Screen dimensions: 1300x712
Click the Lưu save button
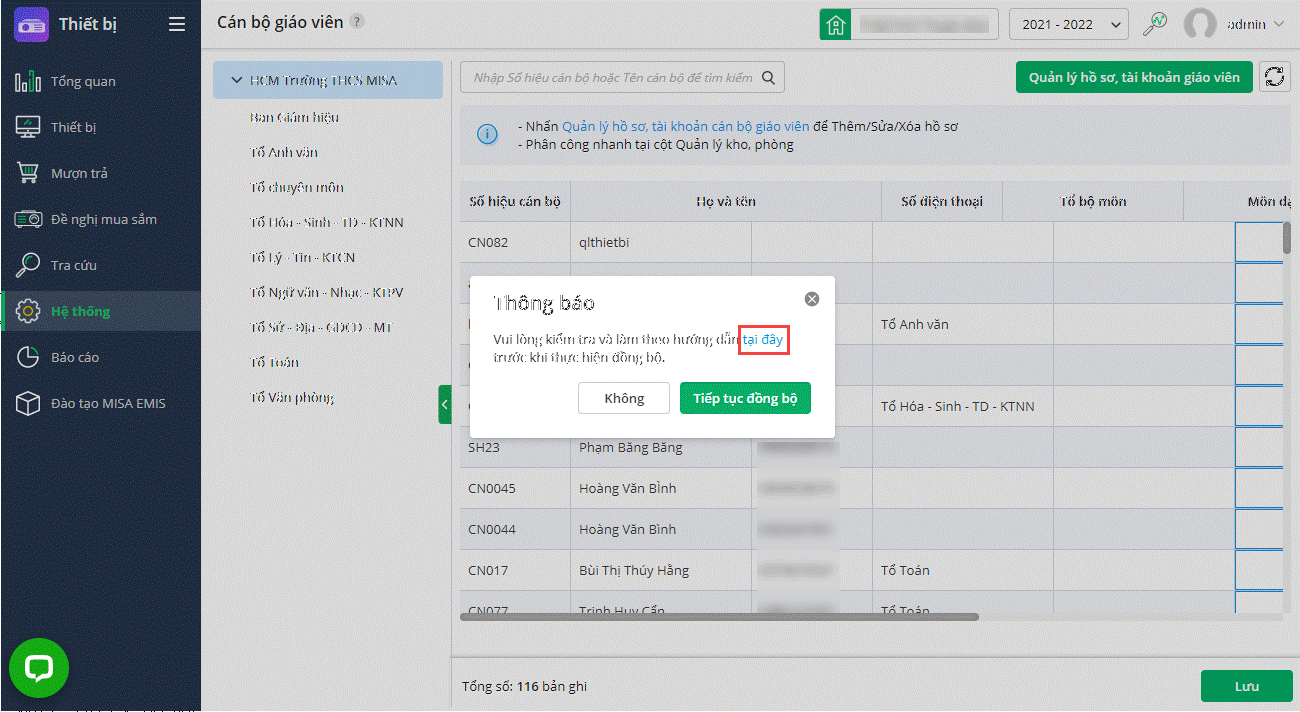coord(1246,687)
